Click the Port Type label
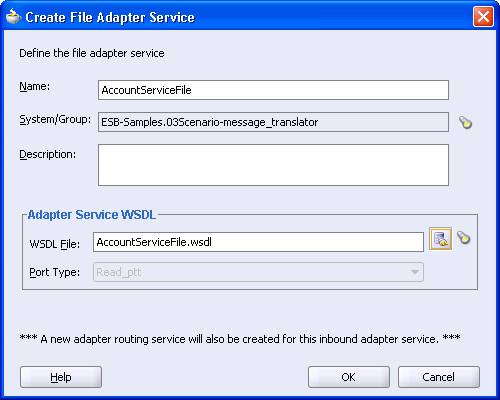The image size is (500, 400). click(x=55, y=272)
